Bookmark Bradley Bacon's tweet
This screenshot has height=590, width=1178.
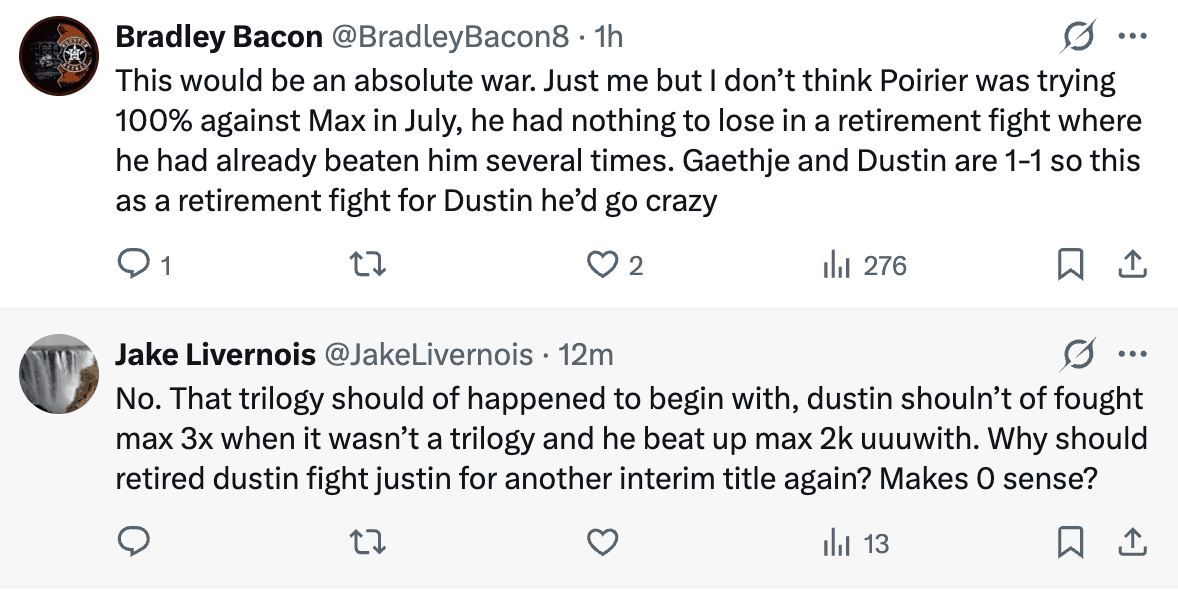click(x=1070, y=265)
